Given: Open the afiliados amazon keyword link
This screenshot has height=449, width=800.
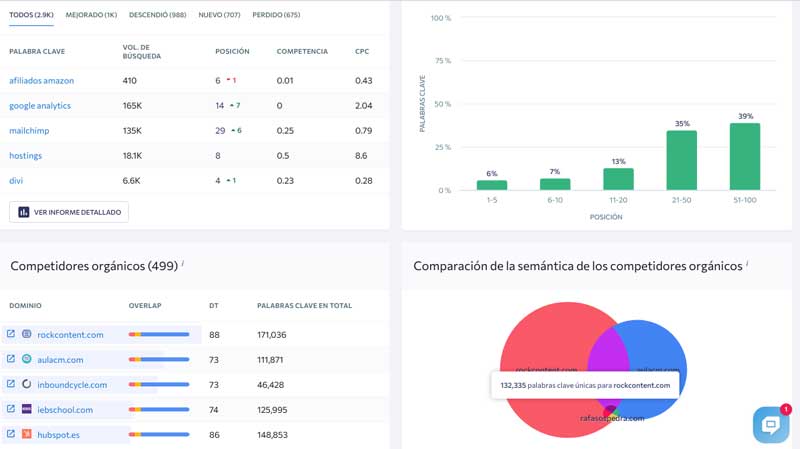Looking at the screenshot, I should click(41, 80).
